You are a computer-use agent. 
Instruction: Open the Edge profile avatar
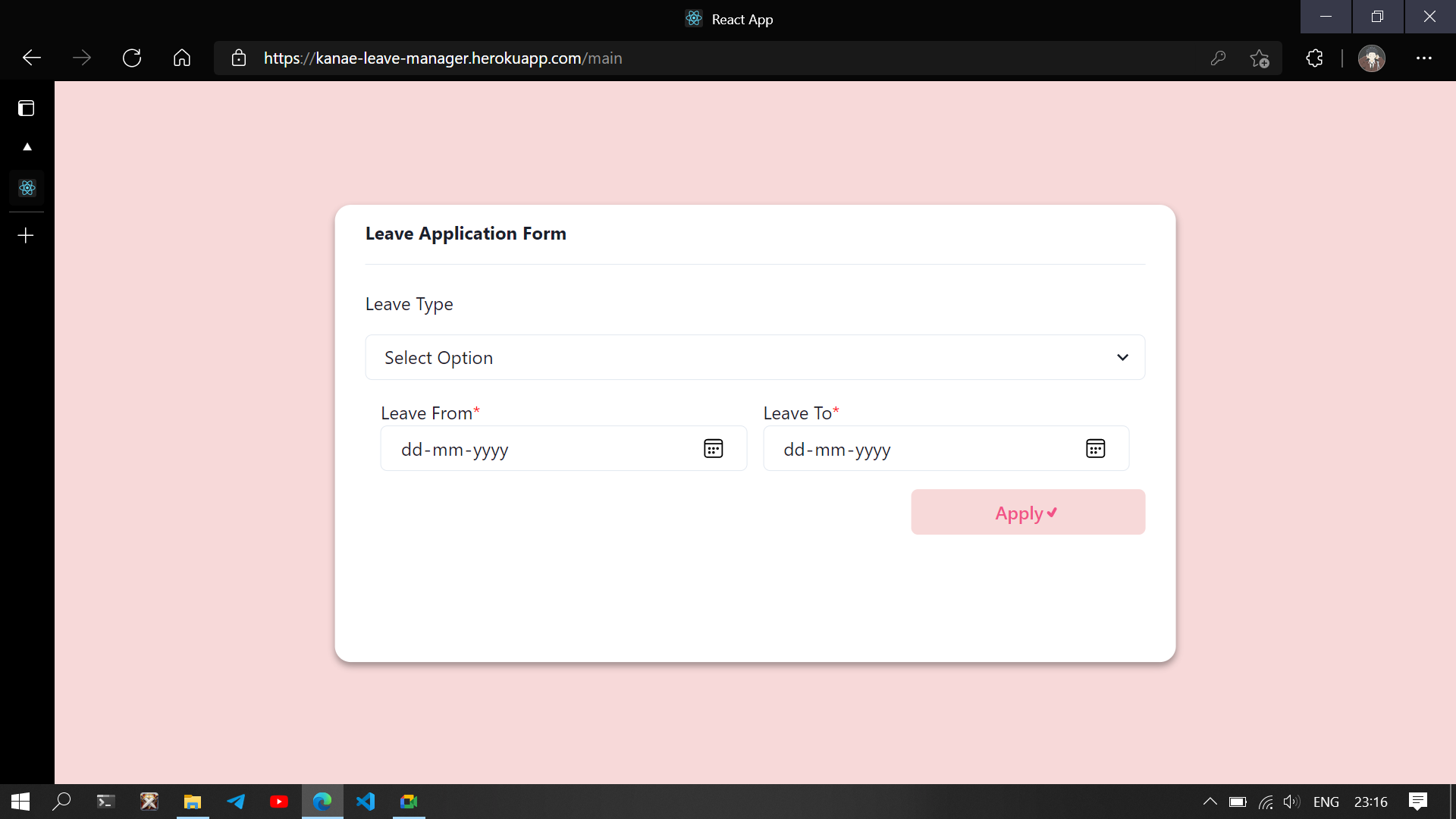1372,58
